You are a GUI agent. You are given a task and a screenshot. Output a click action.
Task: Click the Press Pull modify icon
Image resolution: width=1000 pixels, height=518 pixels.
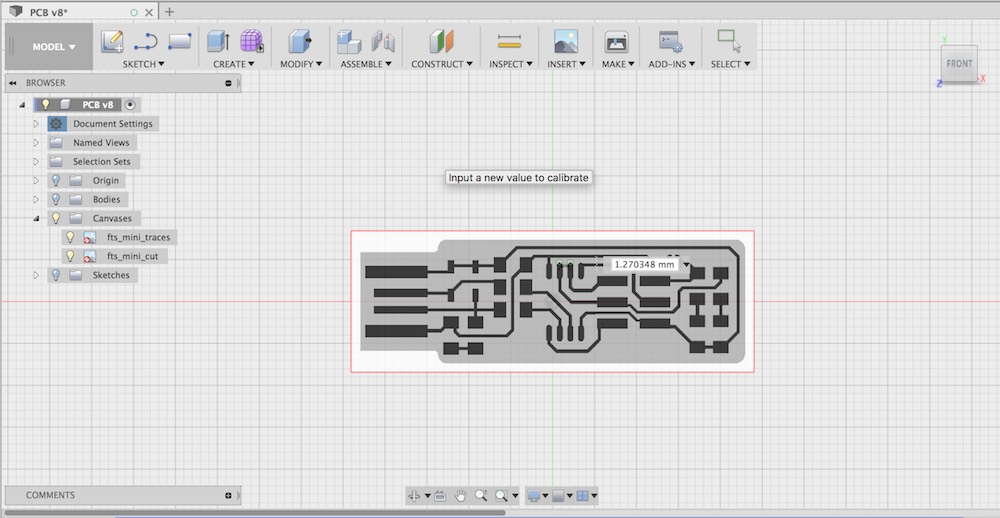(299, 42)
